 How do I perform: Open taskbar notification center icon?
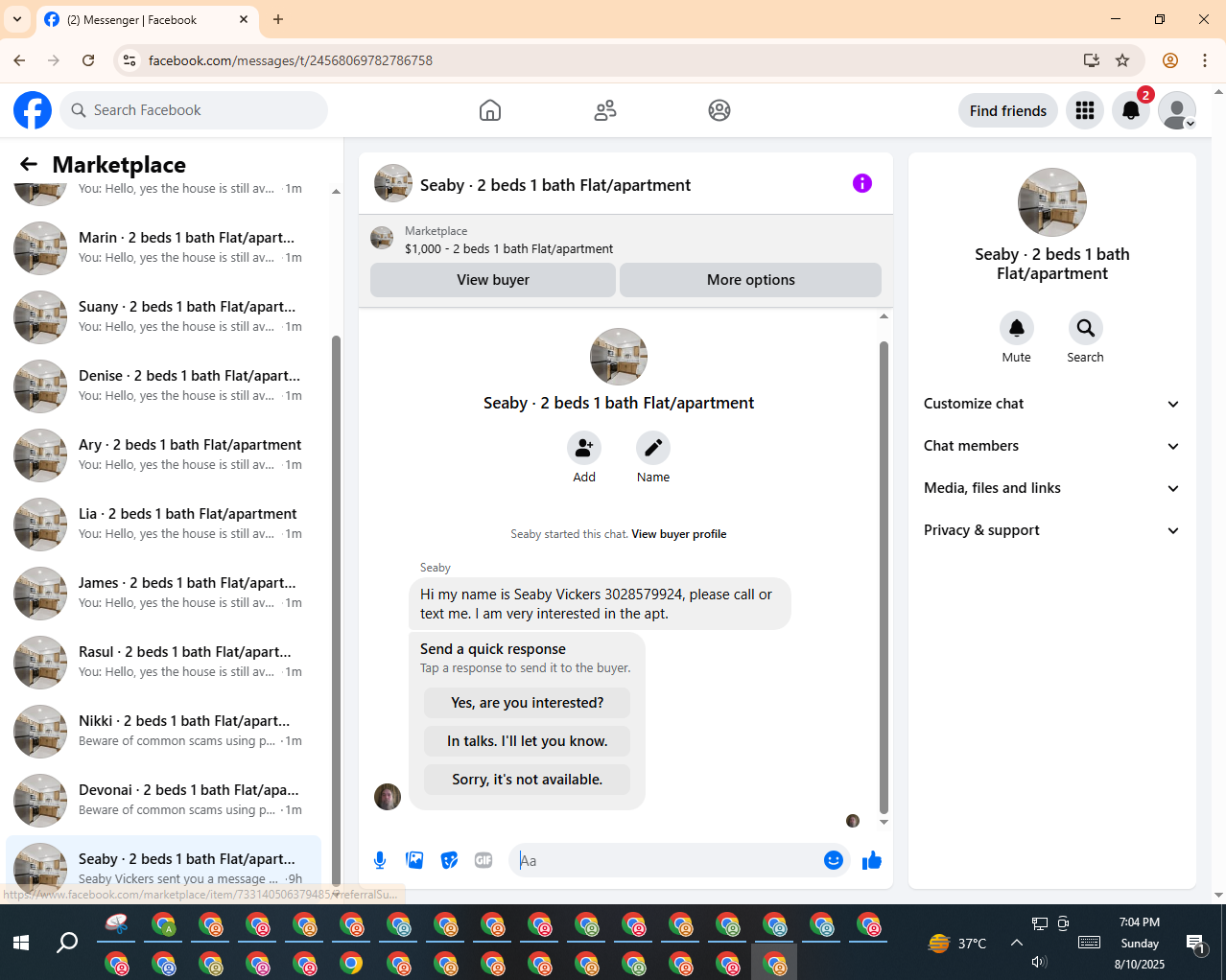coord(1195,944)
